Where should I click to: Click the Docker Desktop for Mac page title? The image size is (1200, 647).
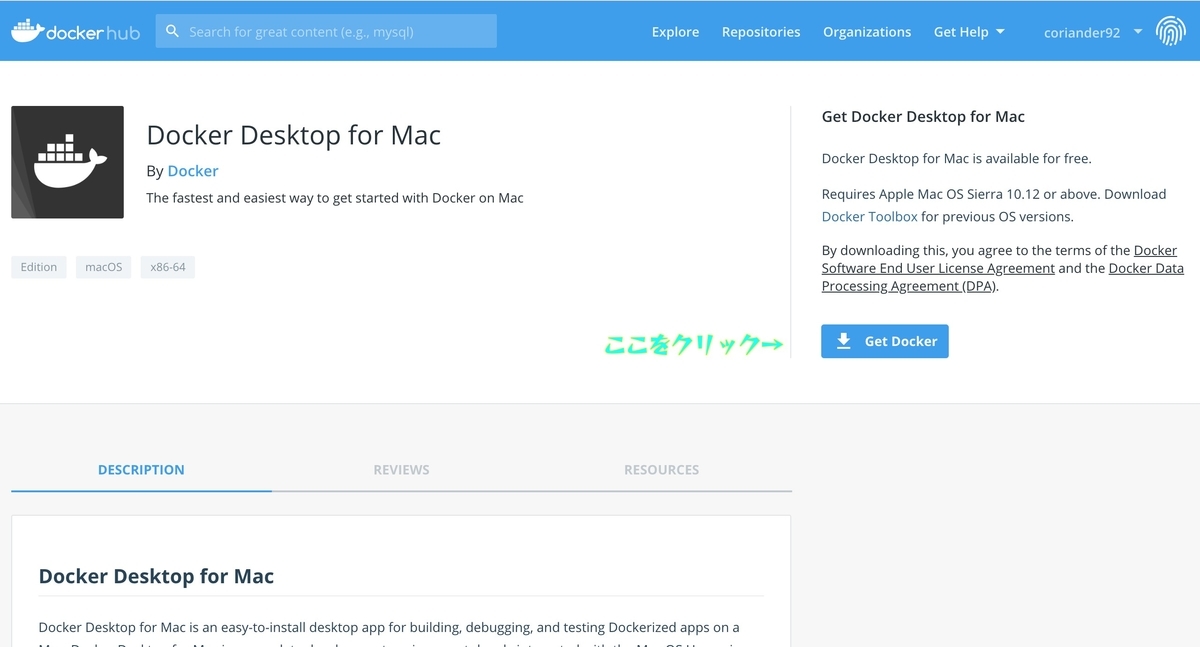pyautogui.click(x=294, y=135)
